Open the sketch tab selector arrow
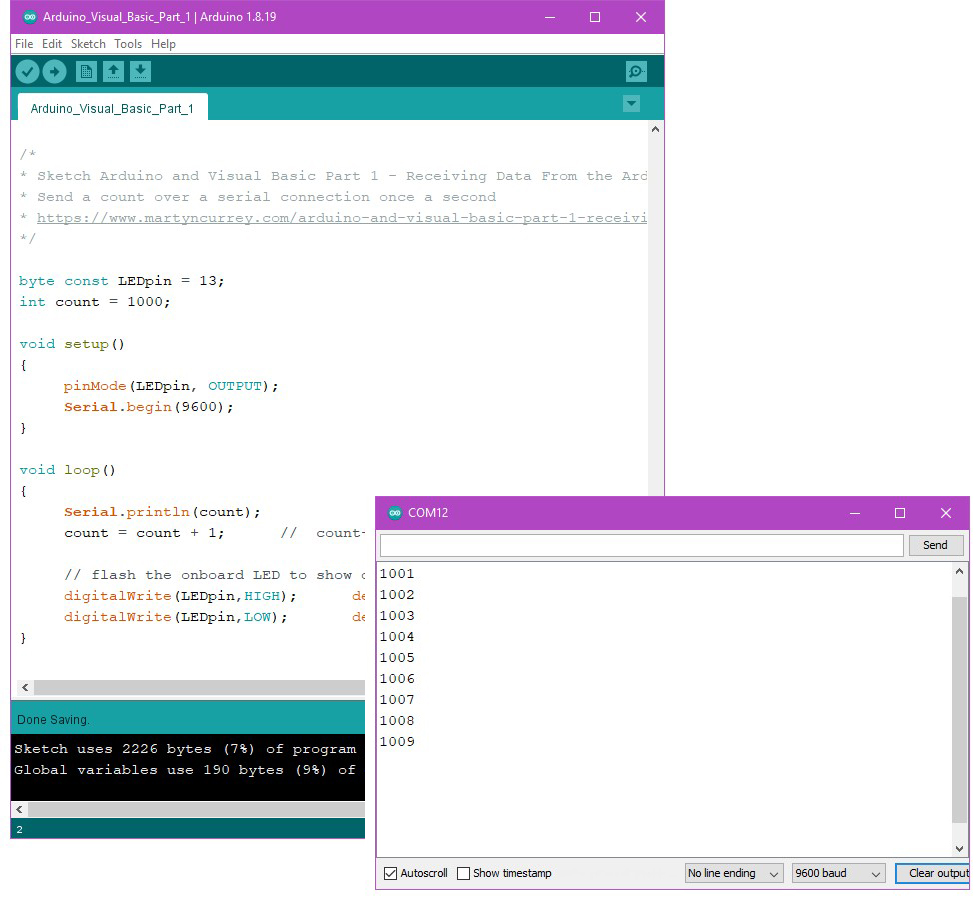980x900 pixels. point(631,103)
